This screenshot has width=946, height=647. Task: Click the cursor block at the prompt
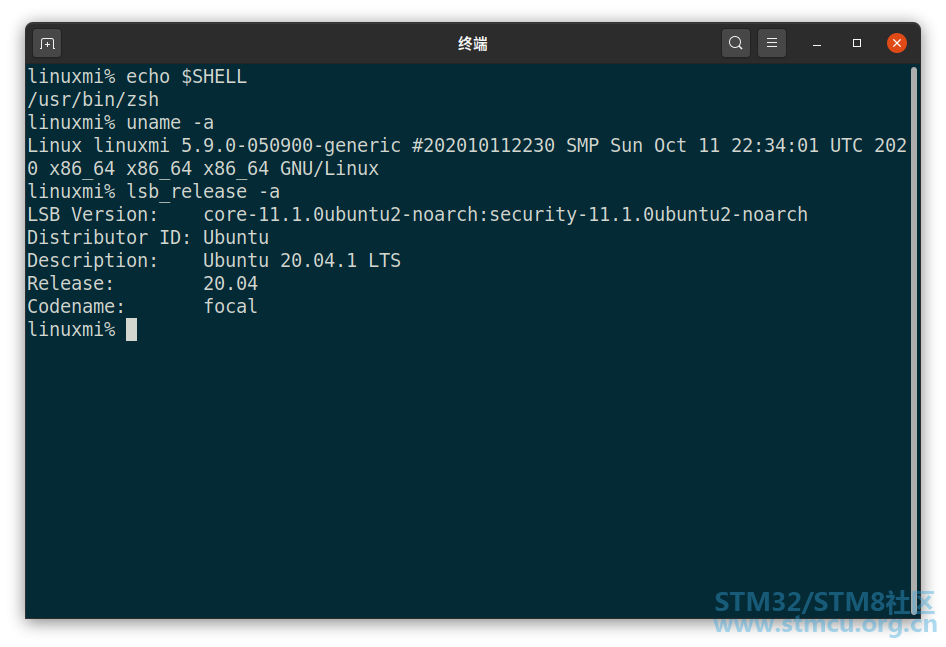pyautogui.click(x=132, y=330)
